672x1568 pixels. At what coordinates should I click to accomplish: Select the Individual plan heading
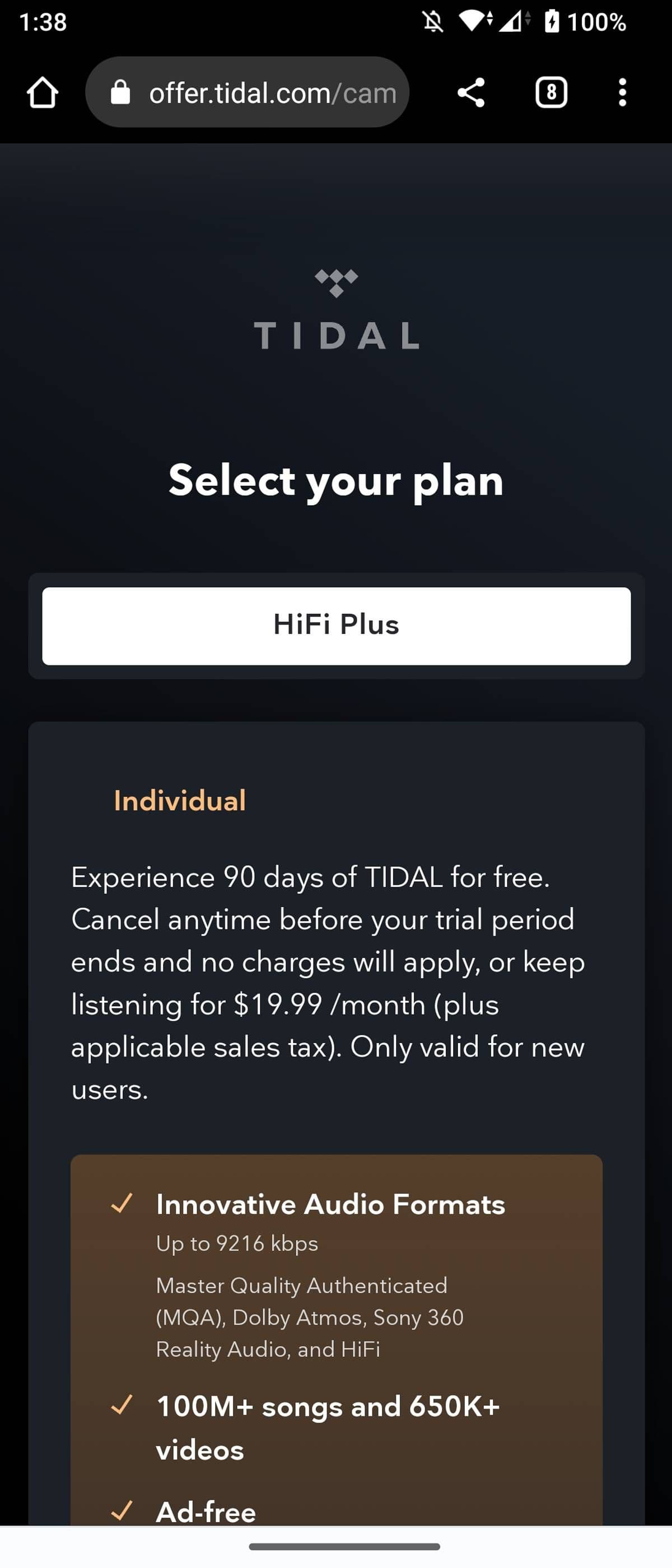(x=180, y=800)
